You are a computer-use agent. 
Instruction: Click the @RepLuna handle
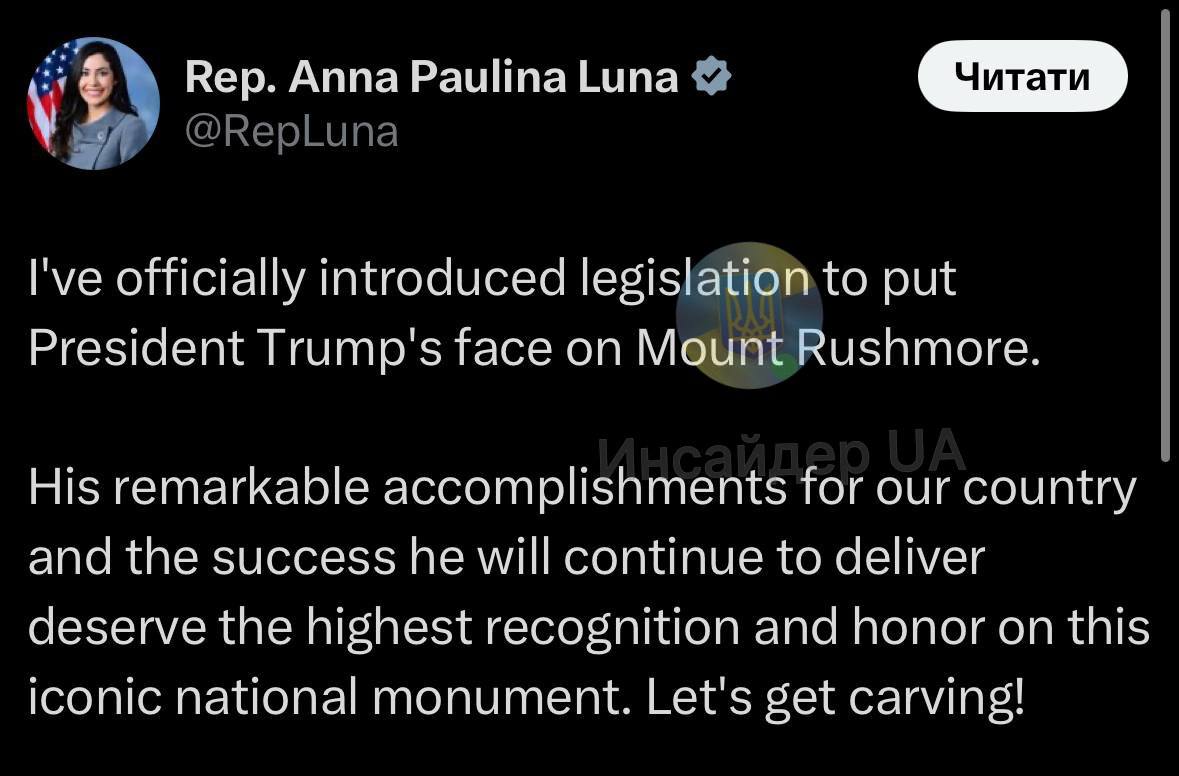point(292,131)
